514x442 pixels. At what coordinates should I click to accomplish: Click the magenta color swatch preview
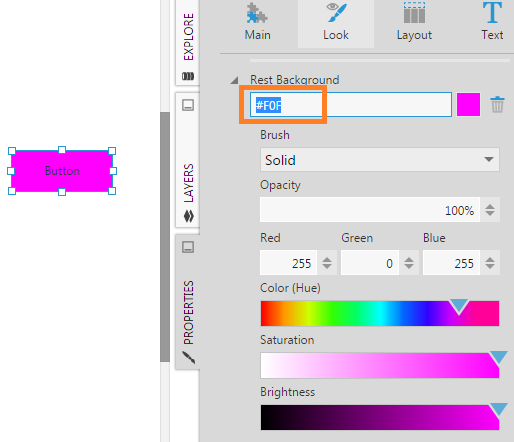(x=468, y=105)
